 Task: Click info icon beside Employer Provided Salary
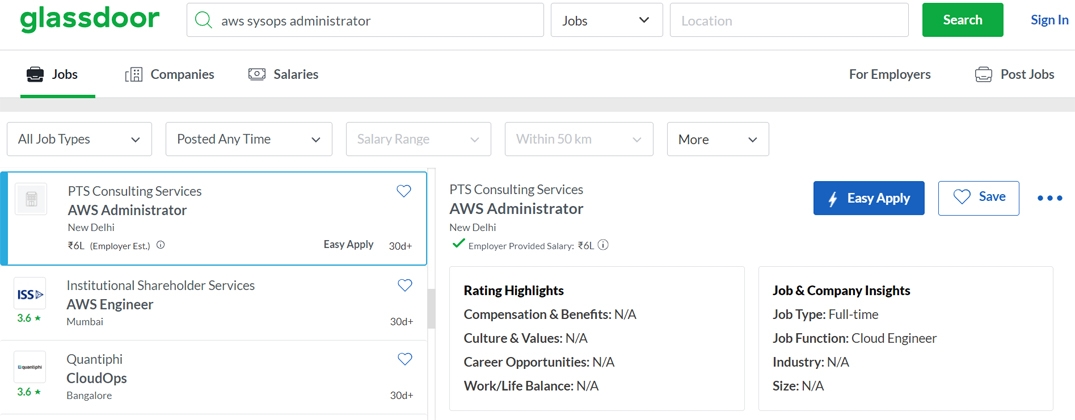click(603, 245)
